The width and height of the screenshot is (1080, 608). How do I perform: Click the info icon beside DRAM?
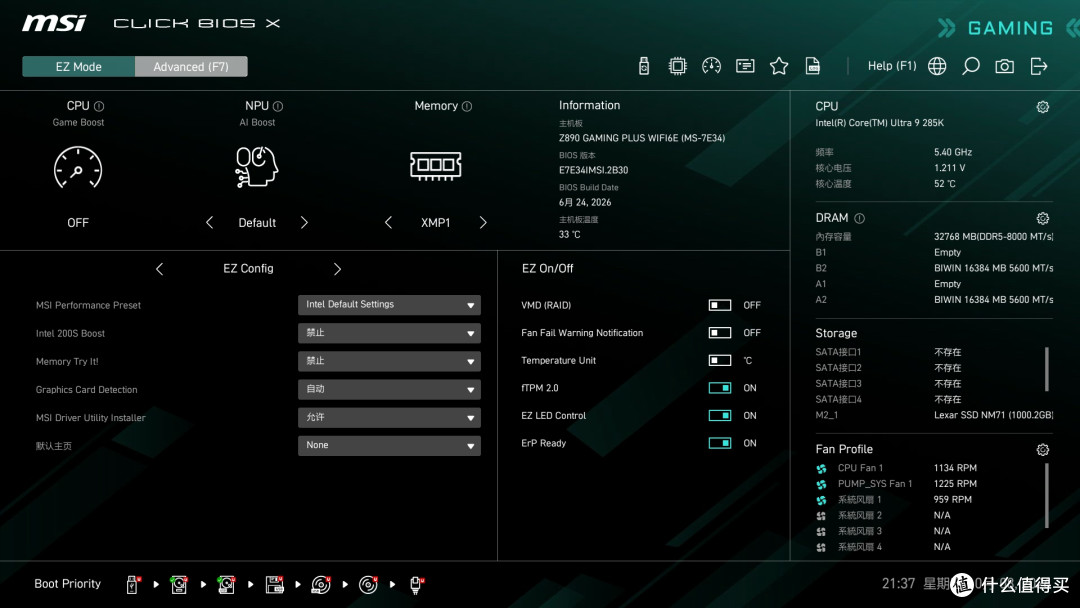pos(860,218)
